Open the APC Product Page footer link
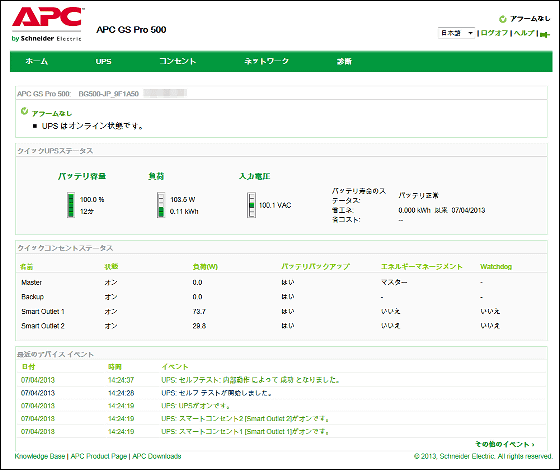Viewport: 560px width, 470px height. [99, 456]
